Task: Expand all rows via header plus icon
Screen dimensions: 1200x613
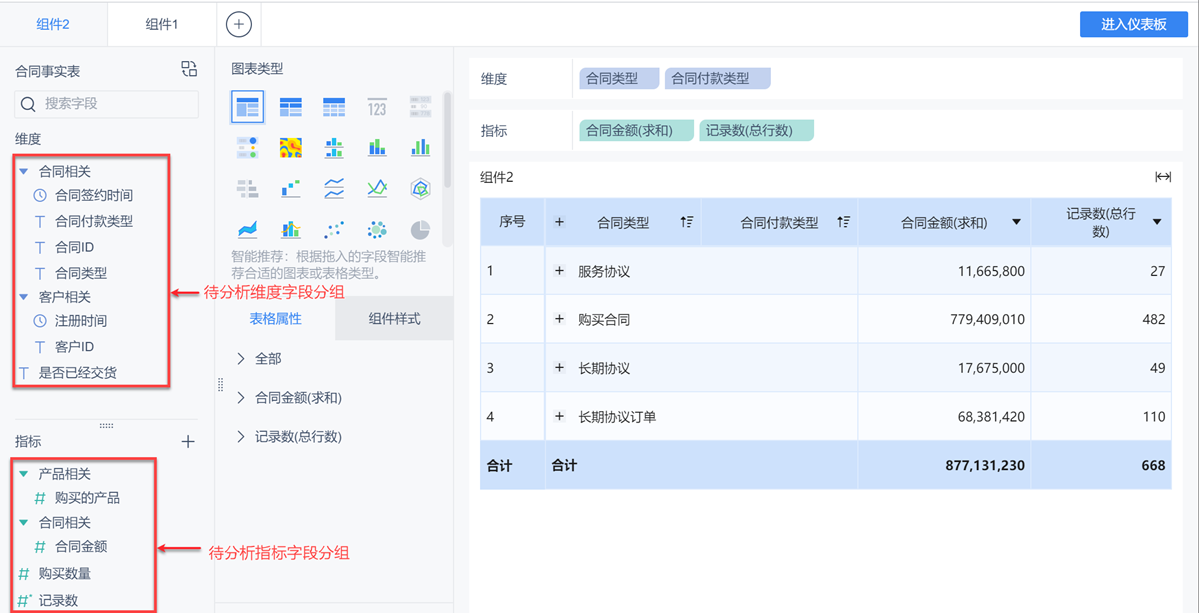Action: pos(560,222)
